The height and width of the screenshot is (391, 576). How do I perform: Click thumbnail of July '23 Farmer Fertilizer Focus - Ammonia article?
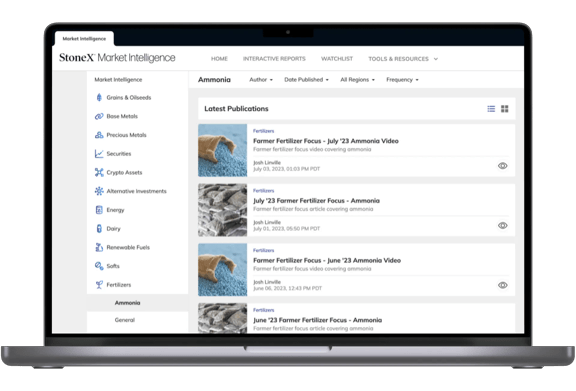(x=223, y=210)
